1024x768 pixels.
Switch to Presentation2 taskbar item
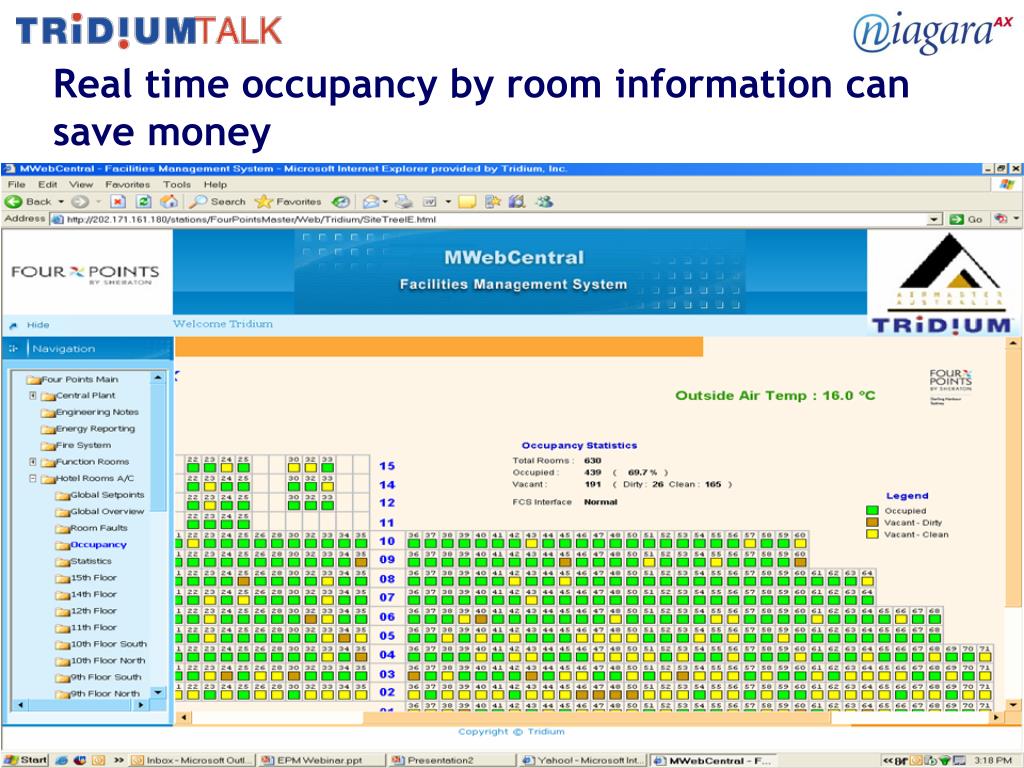pos(451,760)
